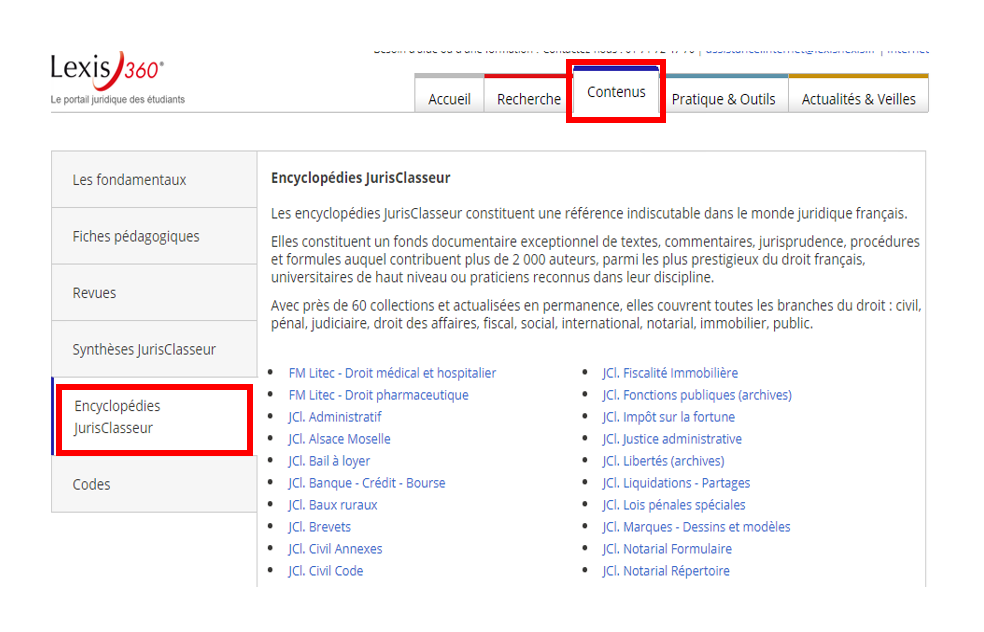Open JCl. Impôt sur la fortune

click(x=668, y=417)
